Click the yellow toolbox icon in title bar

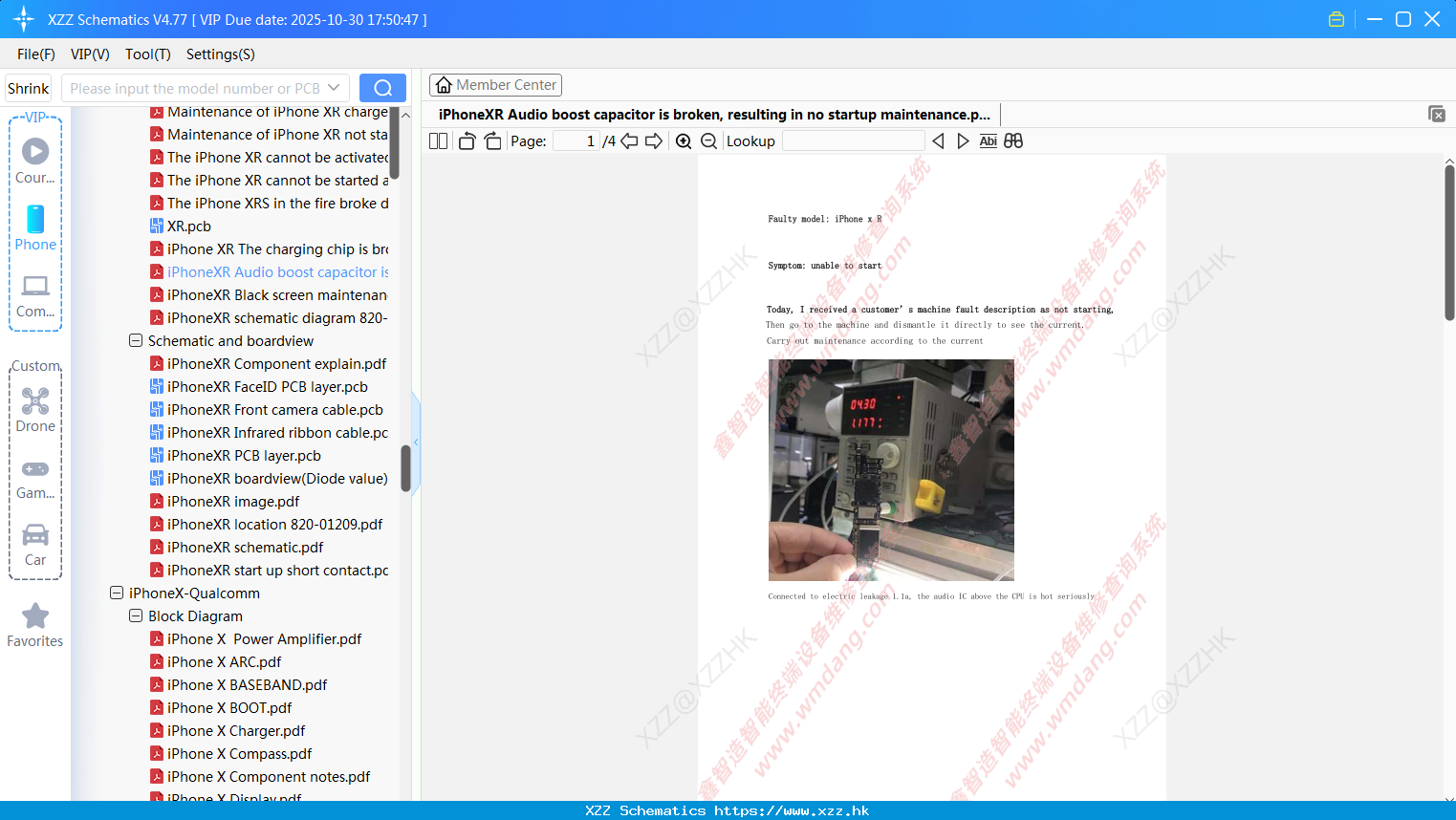1336,19
